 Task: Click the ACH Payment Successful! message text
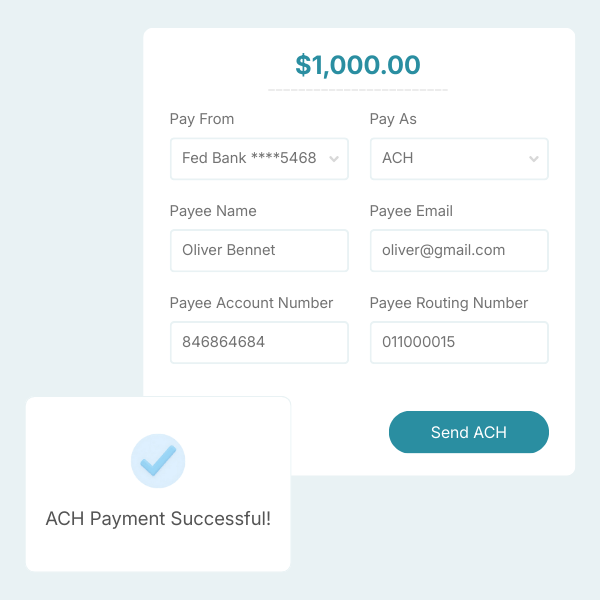158,519
